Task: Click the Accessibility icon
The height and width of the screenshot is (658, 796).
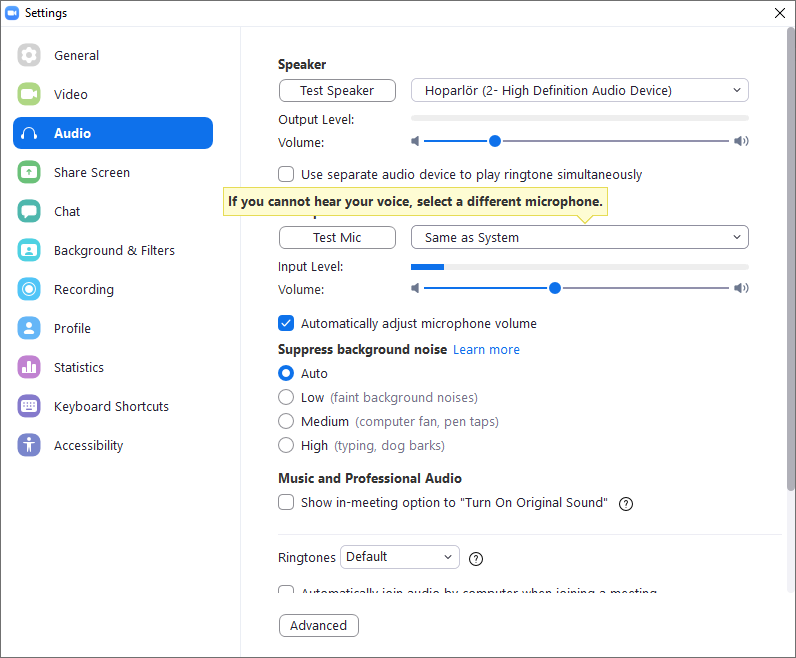Action: [x=29, y=446]
